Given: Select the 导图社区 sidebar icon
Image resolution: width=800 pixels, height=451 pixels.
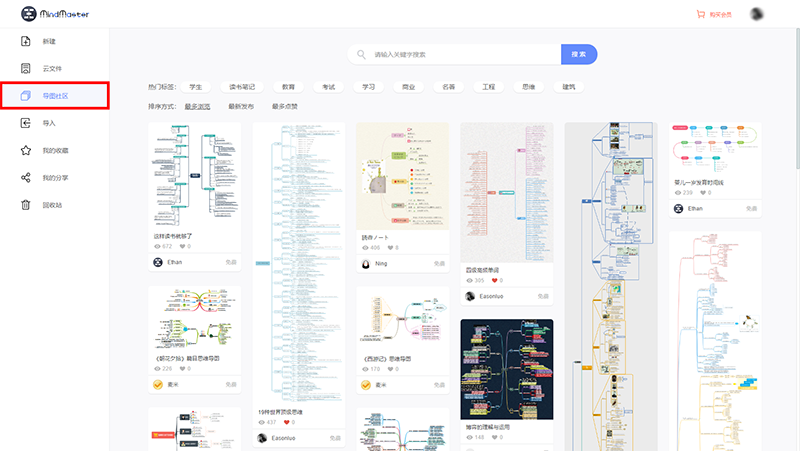Looking at the screenshot, I should [x=26, y=96].
